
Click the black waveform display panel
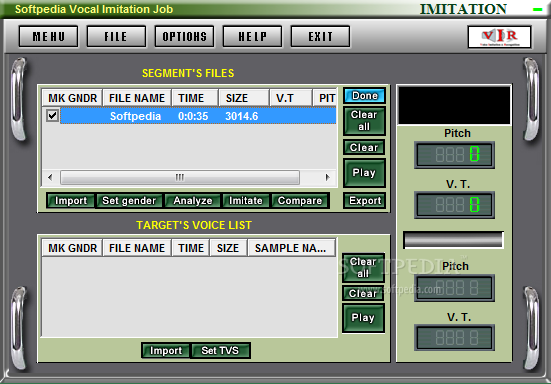pyautogui.click(x=454, y=105)
